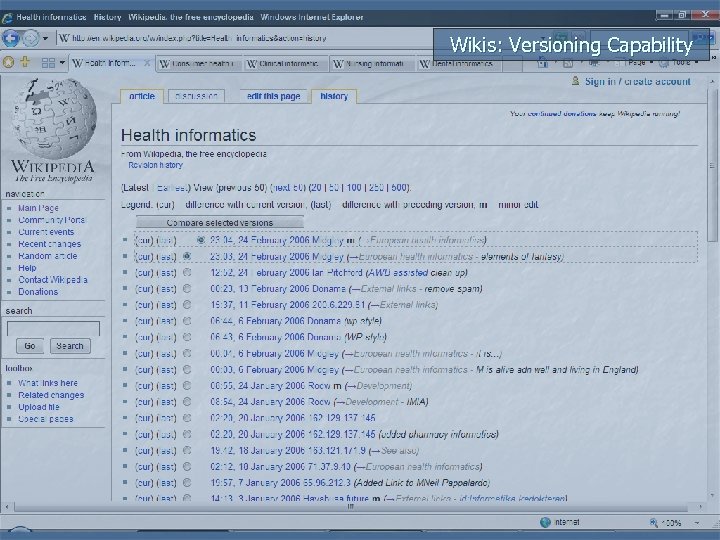
Task: Select the radio button for 19:37, 11 February revision
Action: coord(186,304)
